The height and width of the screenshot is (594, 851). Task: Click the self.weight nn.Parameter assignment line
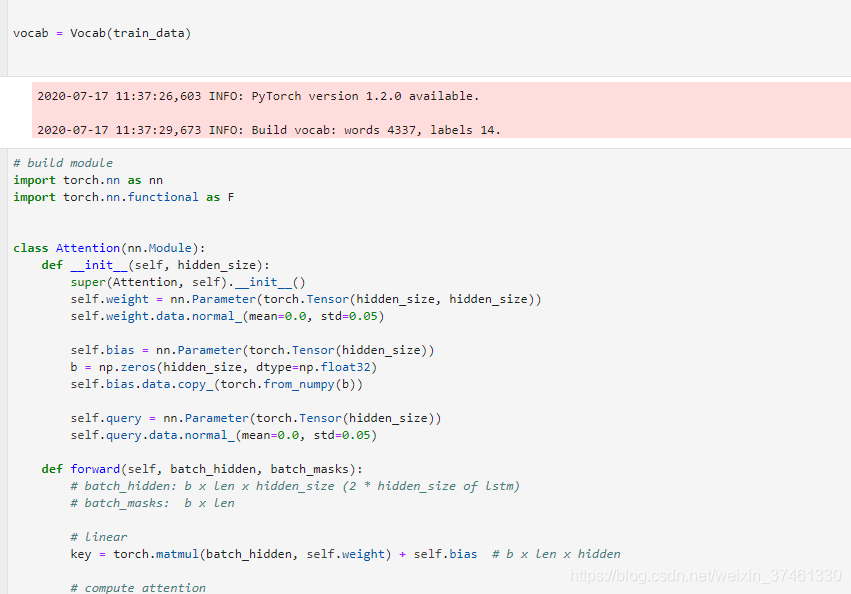[x=306, y=299]
